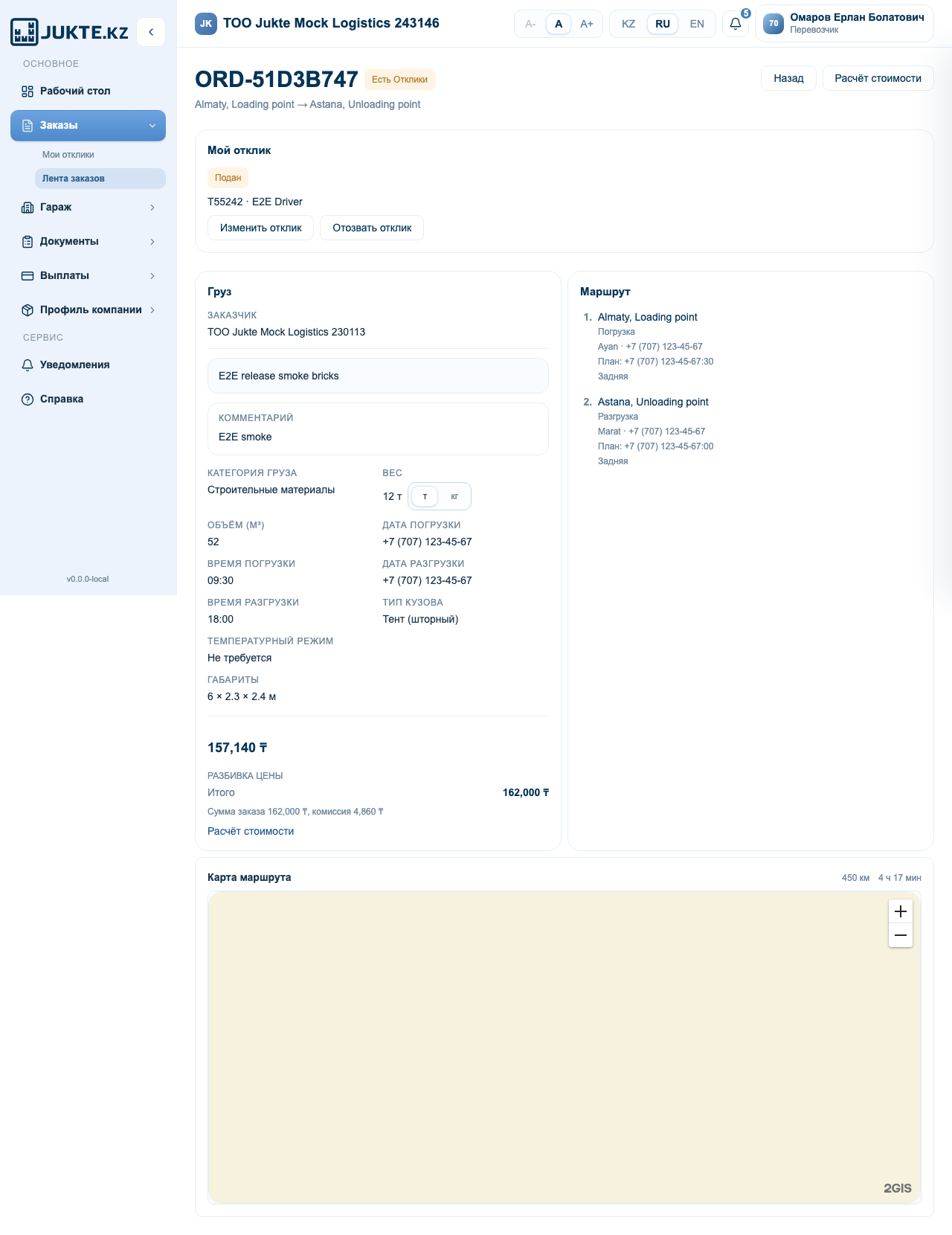Click the route map canvas

pos(565,1048)
